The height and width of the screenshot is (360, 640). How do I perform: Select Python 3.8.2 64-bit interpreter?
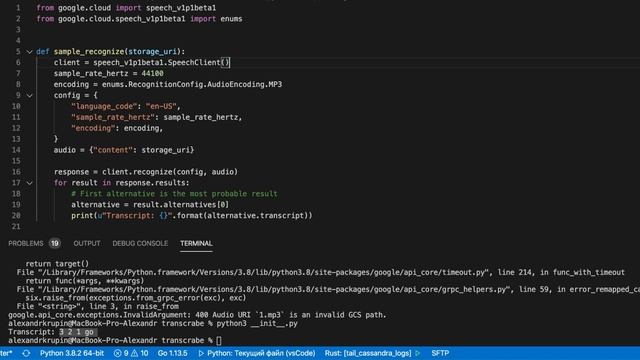[72, 353]
